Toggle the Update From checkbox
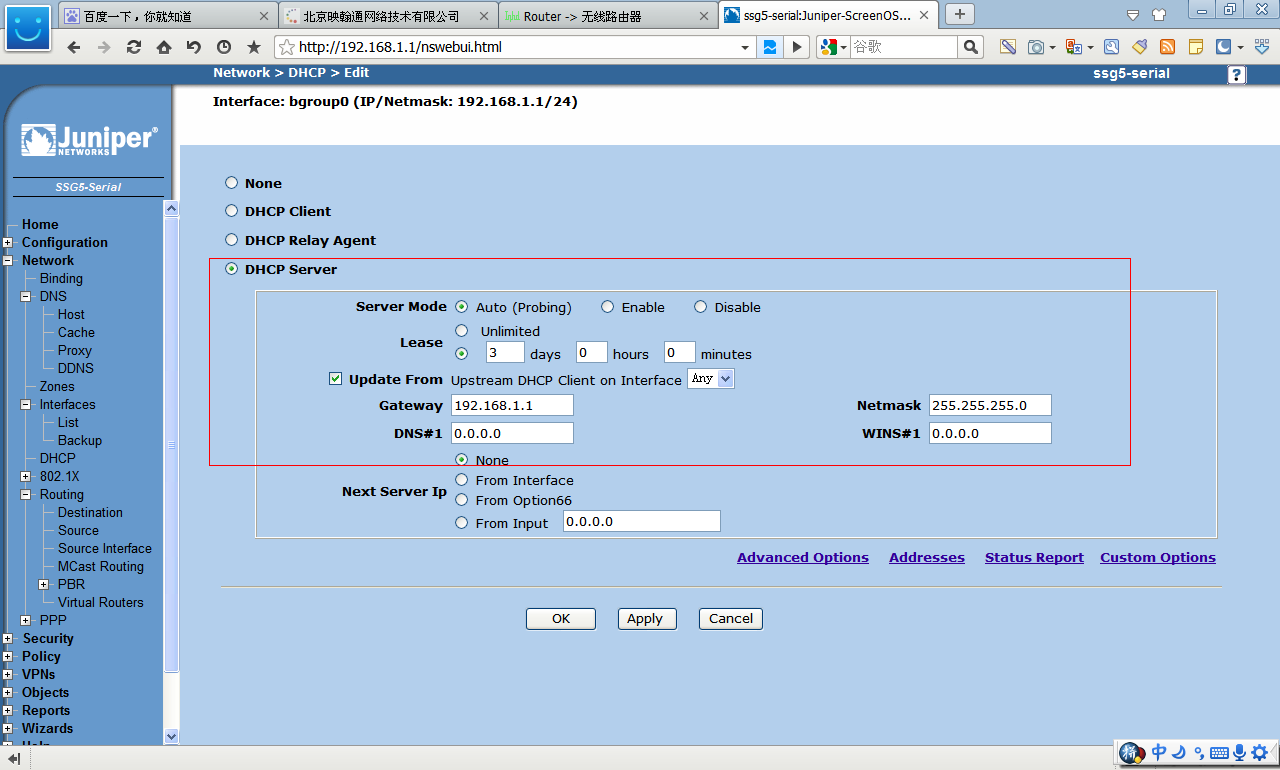This screenshot has height=770, width=1280. (336, 379)
